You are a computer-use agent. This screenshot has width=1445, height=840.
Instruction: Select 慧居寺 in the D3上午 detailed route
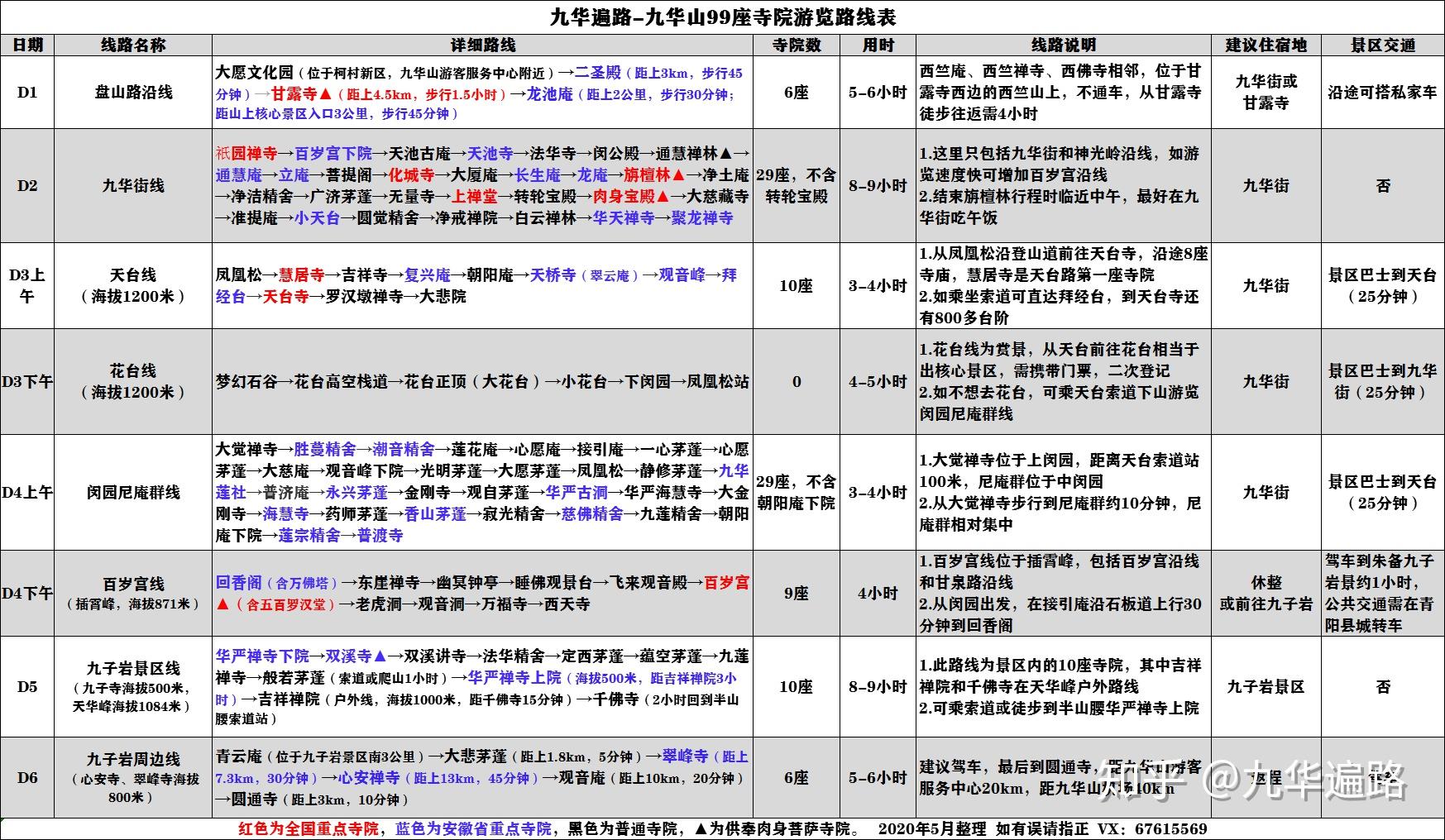pyautogui.click(x=301, y=274)
